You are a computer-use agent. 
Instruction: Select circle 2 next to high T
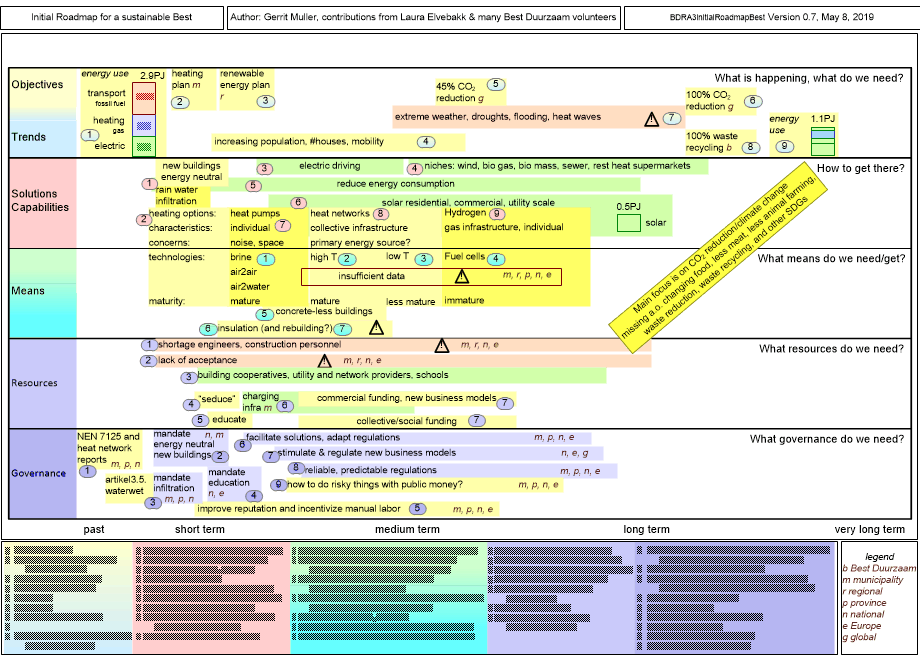(347, 259)
